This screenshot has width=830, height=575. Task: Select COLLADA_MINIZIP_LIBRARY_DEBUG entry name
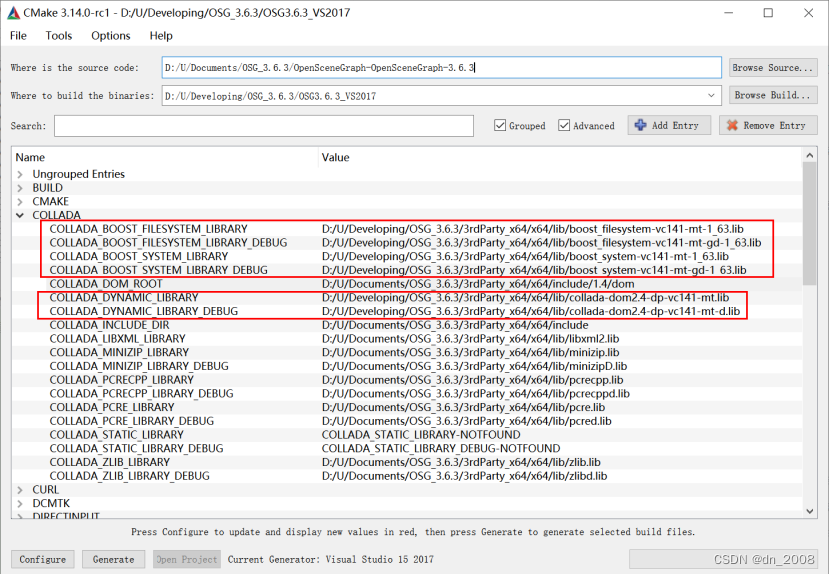[x=139, y=366]
